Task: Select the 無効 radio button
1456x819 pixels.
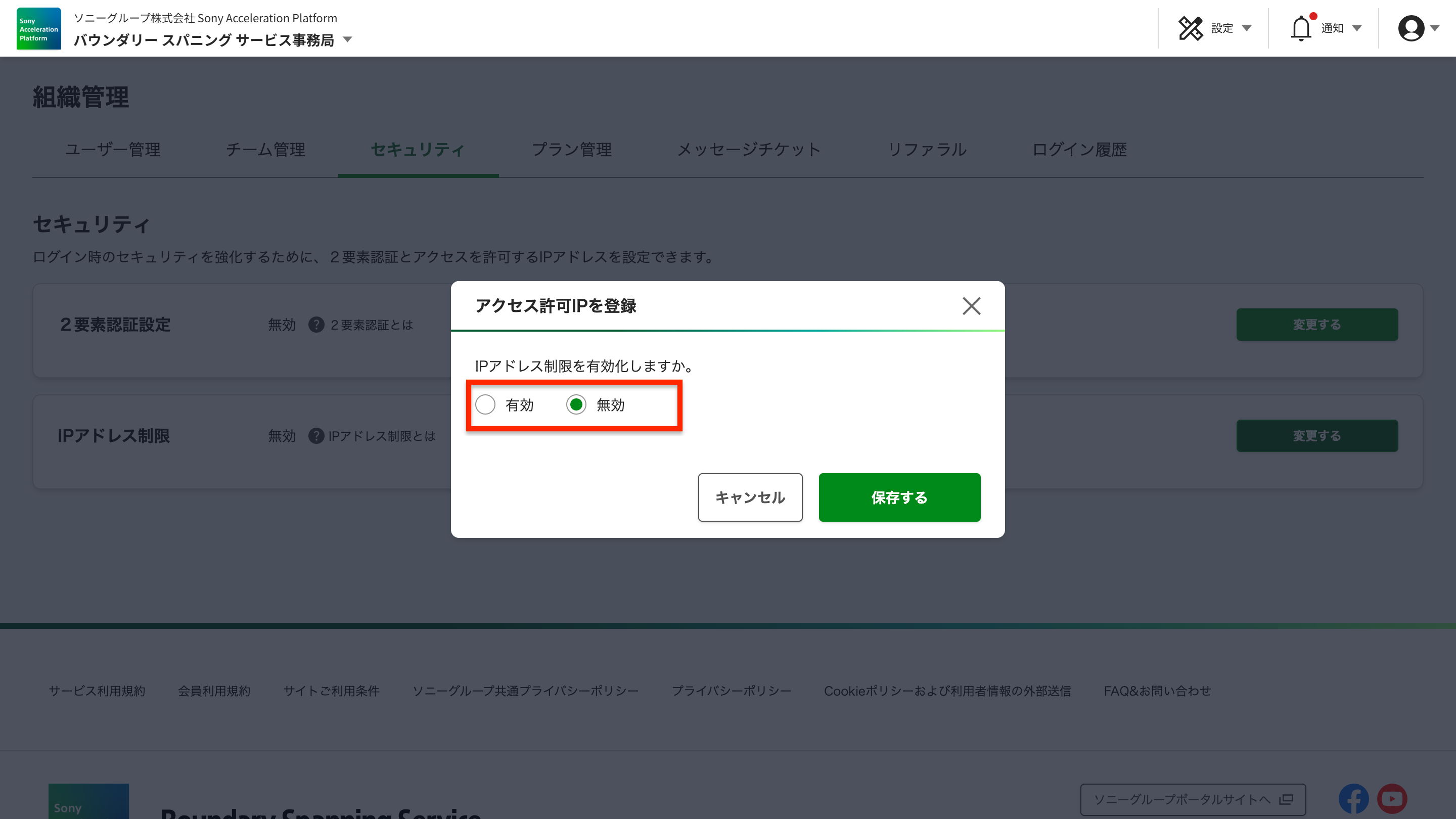Action: click(576, 404)
